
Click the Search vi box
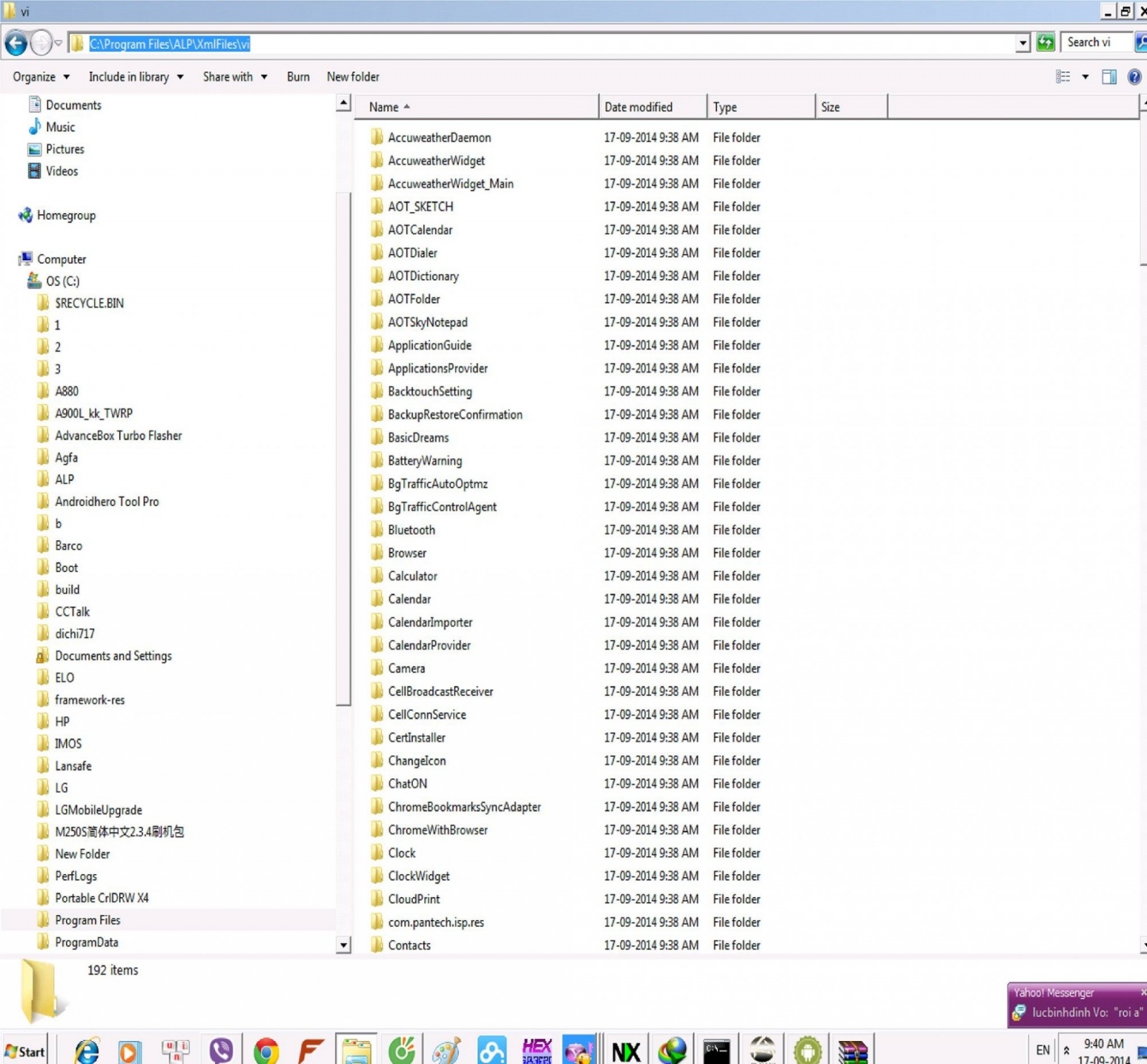pyautogui.click(x=1097, y=42)
